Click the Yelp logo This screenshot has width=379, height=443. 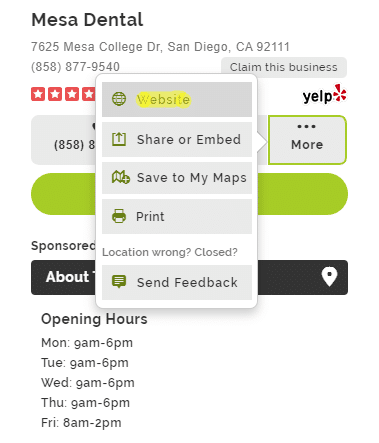[325, 94]
